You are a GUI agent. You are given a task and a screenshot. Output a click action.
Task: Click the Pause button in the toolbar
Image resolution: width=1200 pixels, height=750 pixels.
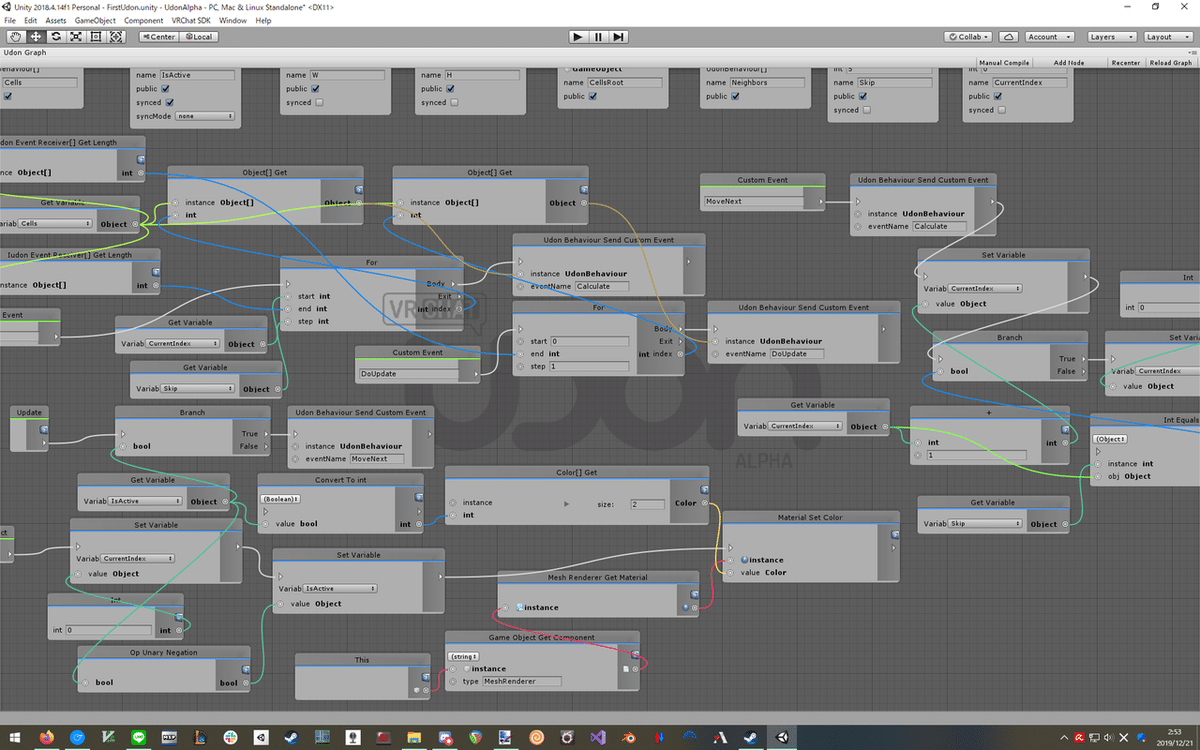598,37
